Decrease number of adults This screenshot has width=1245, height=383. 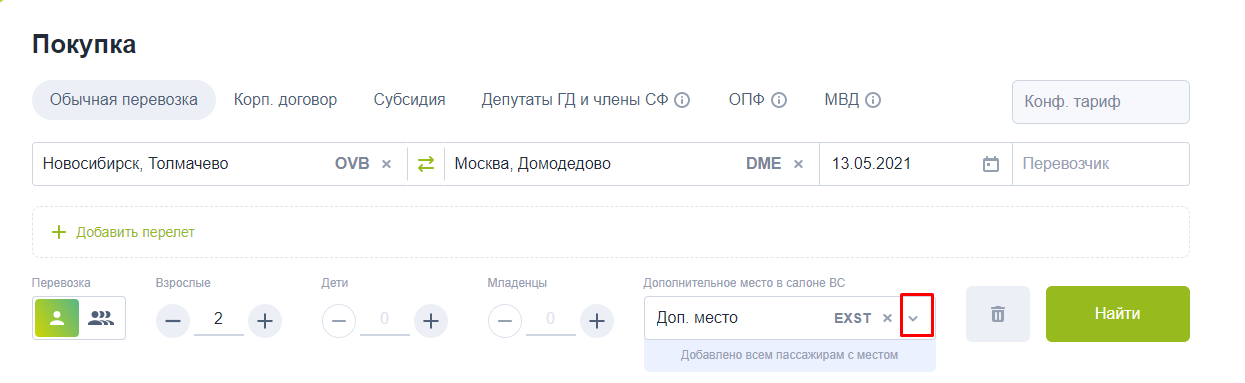coord(173,321)
